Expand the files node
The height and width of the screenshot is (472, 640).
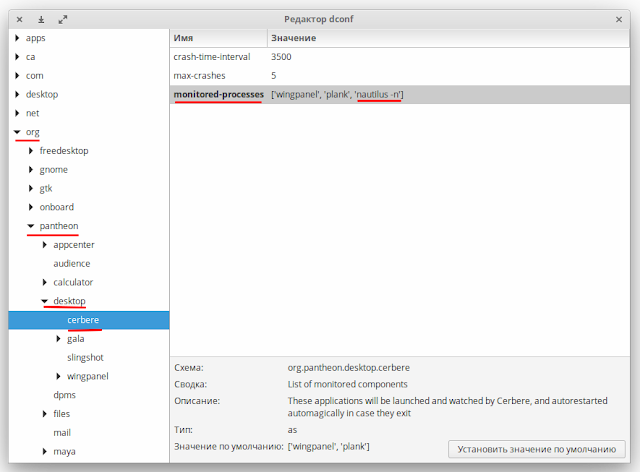(x=45, y=414)
